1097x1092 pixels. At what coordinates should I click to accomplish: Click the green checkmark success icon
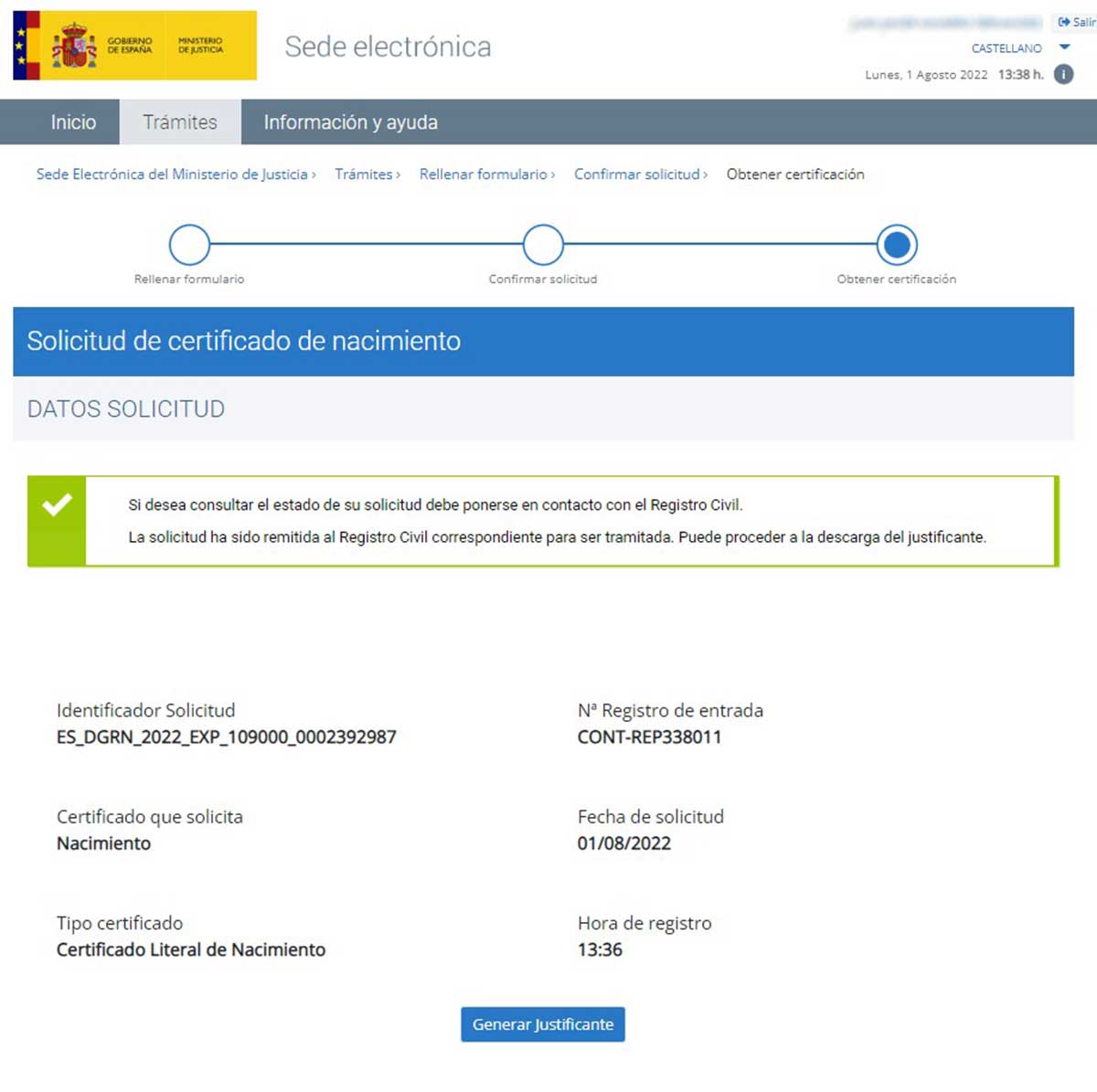click(57, 504)
